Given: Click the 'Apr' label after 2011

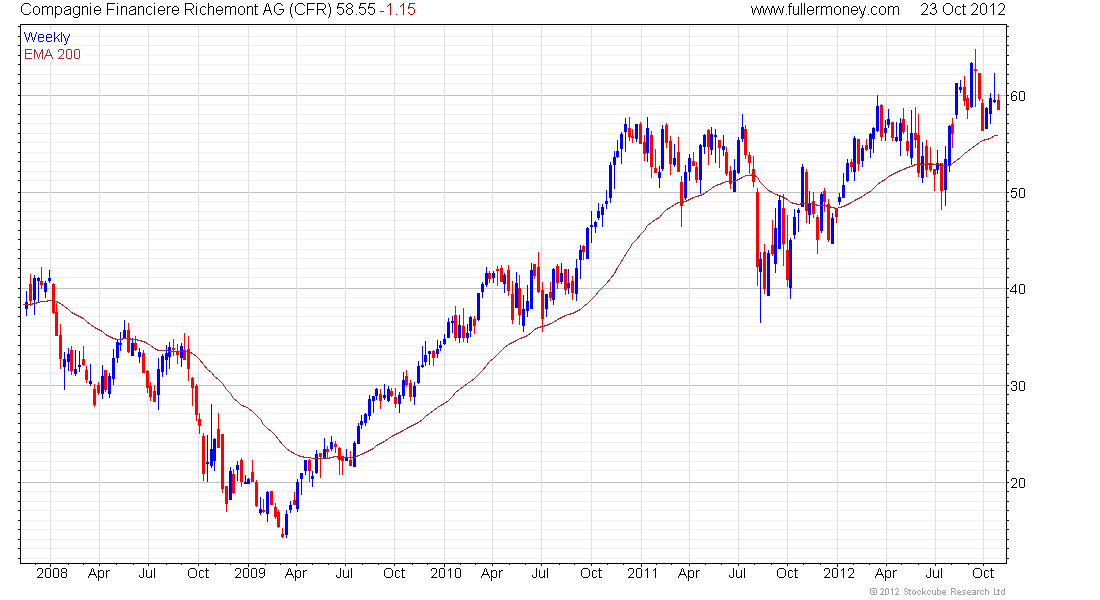Looking at the screenshot, I should [x=689, y=574].
